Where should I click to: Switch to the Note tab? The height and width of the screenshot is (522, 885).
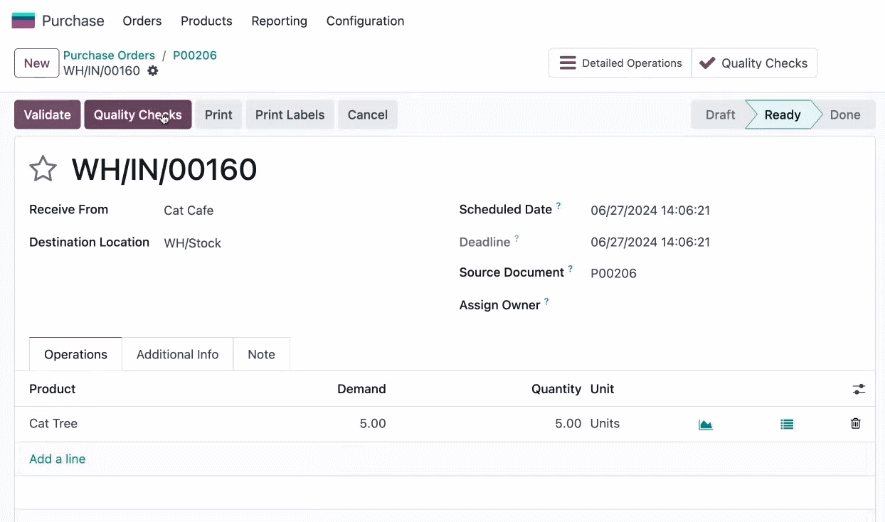point(261,354)
